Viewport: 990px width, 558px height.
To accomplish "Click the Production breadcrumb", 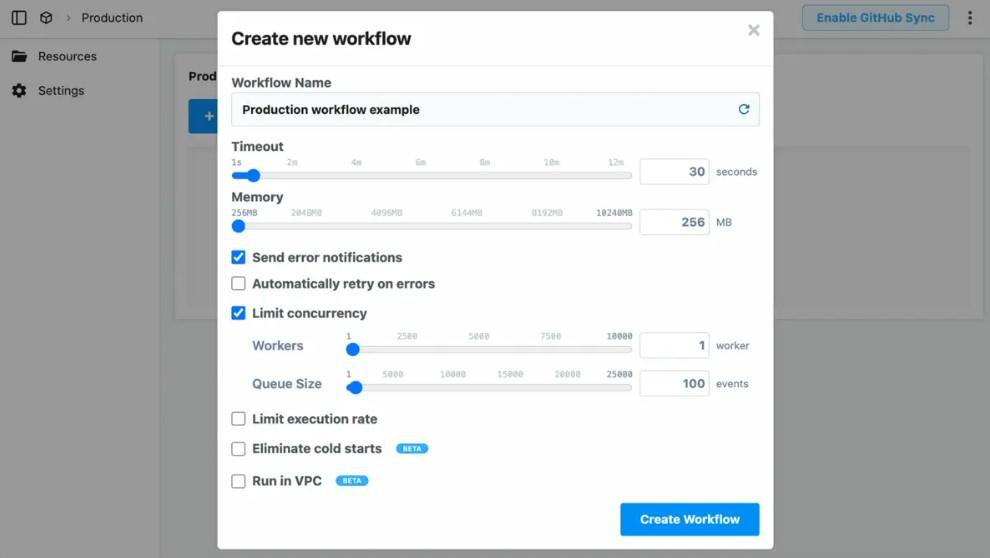I will pos(112,18).
